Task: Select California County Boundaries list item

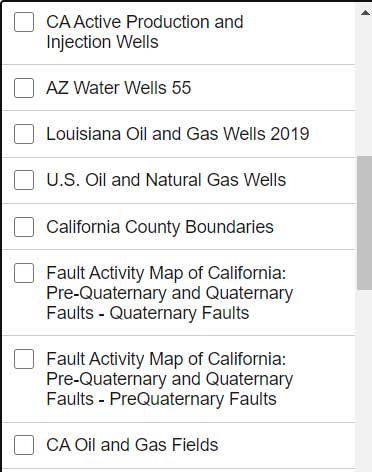Action: (179, 227)
